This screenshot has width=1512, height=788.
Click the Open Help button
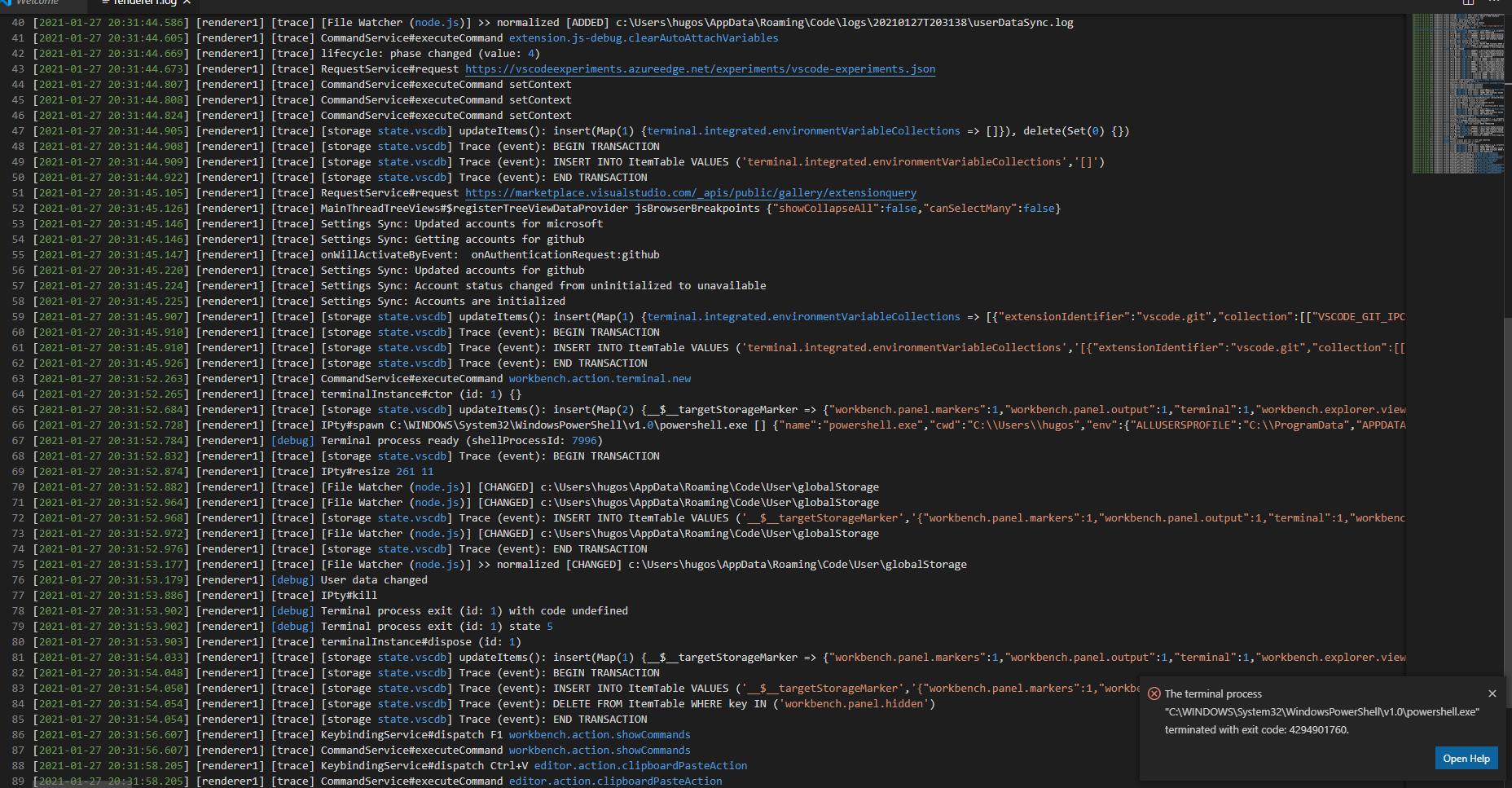tap(1466, 758)
